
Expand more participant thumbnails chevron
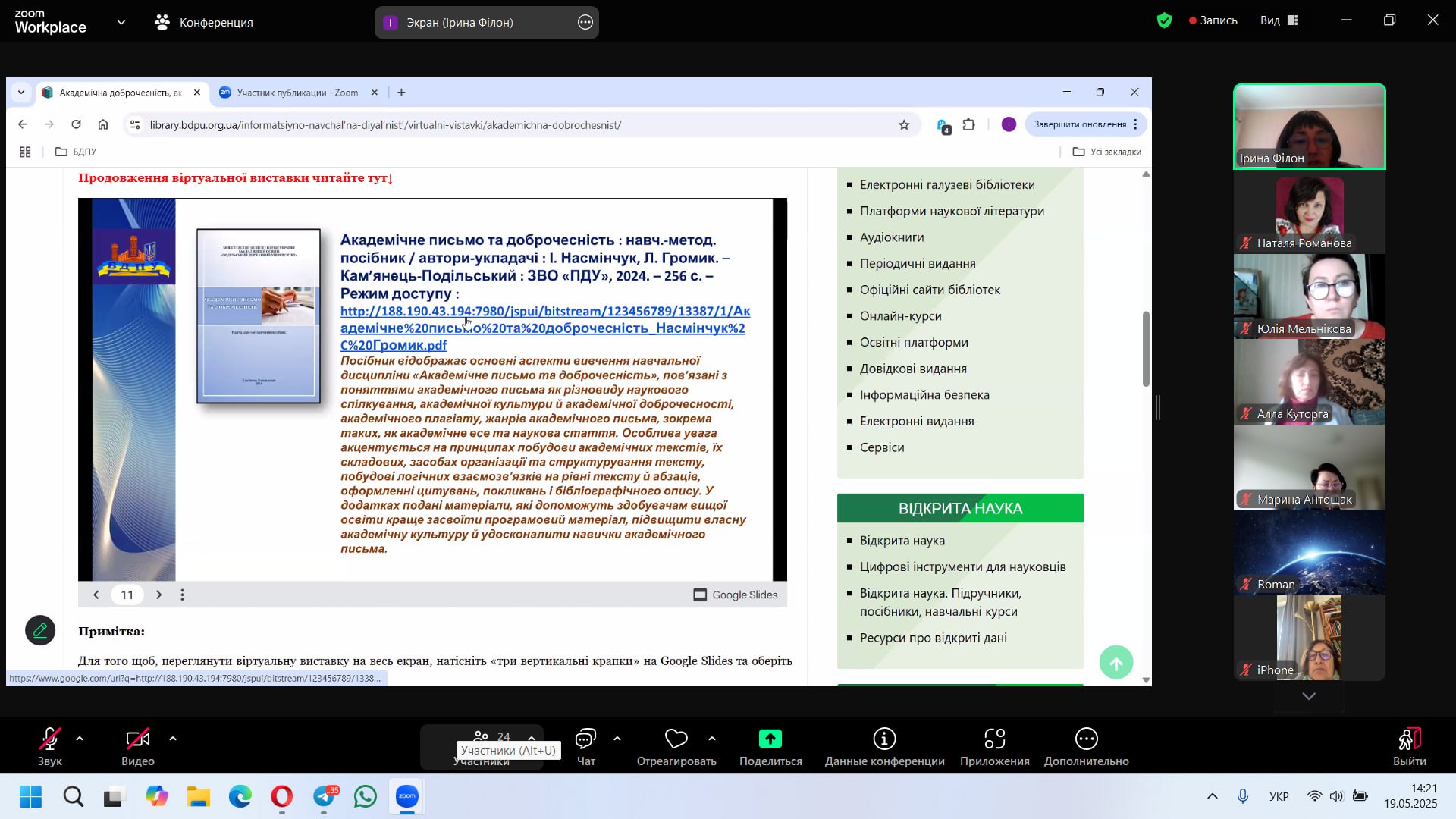tap(1309, 696)
